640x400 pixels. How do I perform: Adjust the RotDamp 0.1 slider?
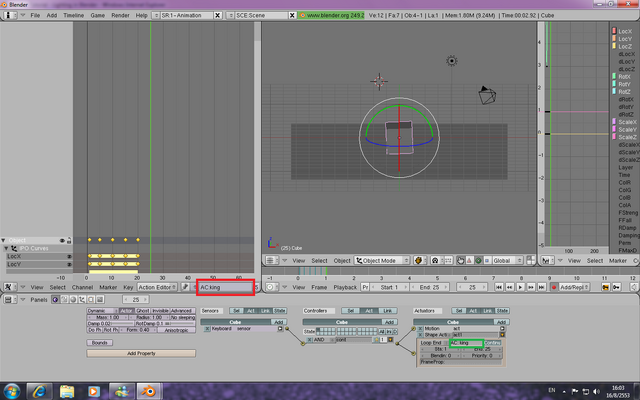[165, 324]
